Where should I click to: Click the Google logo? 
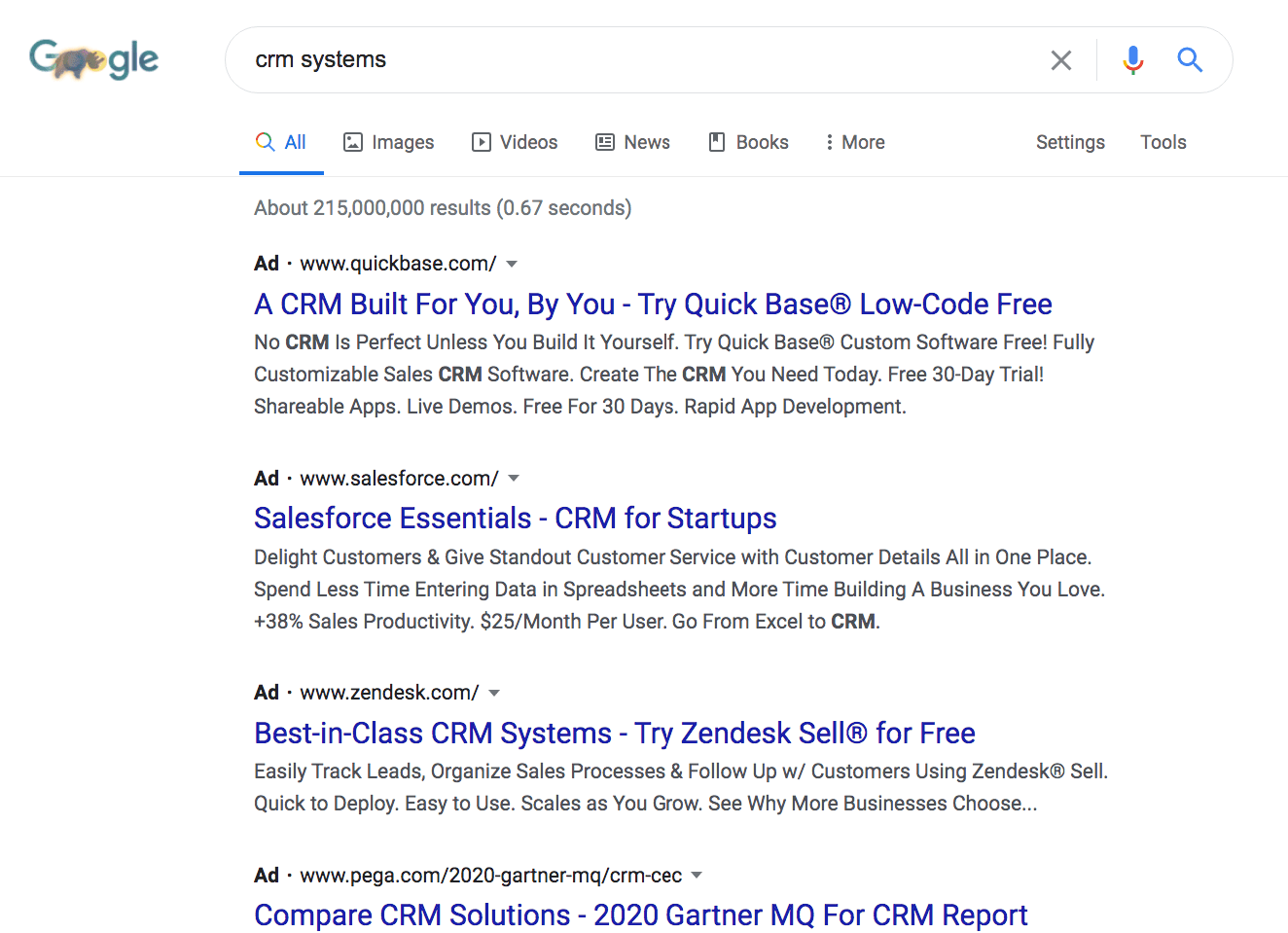click(94, 59)
